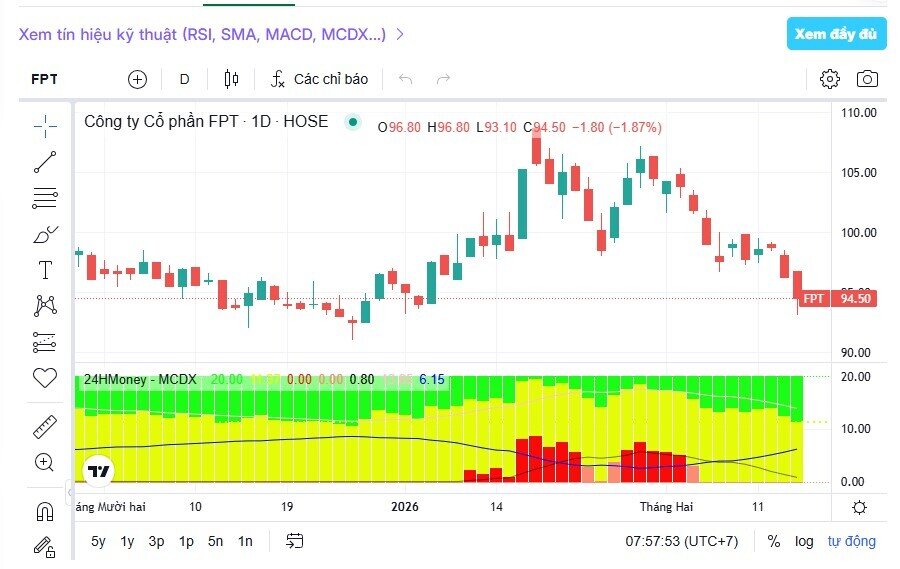The image size is (900, 569).
Task: Click the heart favorites icon
Action: point(45,378)
